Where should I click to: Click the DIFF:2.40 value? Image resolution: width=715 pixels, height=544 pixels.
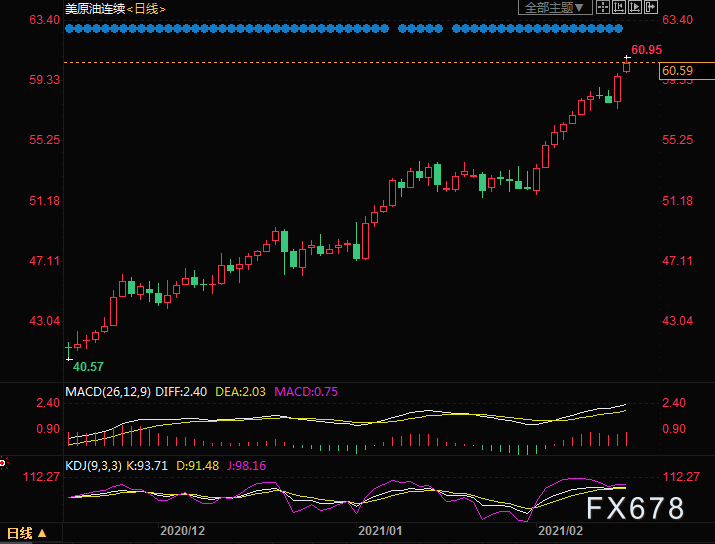181,392
